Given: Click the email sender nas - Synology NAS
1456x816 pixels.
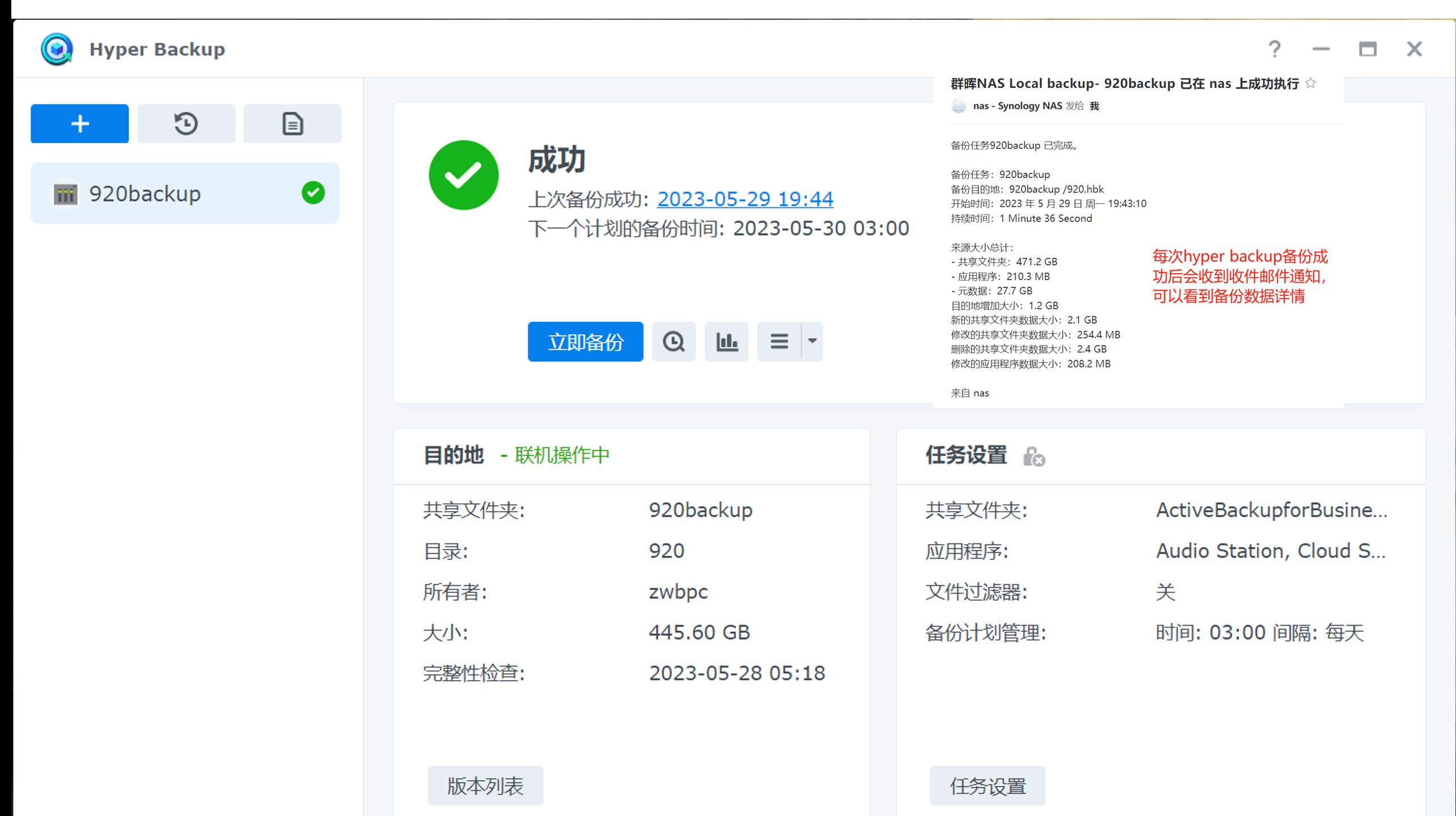Looking at the screenshot, I should click(x=1018, y=106).
